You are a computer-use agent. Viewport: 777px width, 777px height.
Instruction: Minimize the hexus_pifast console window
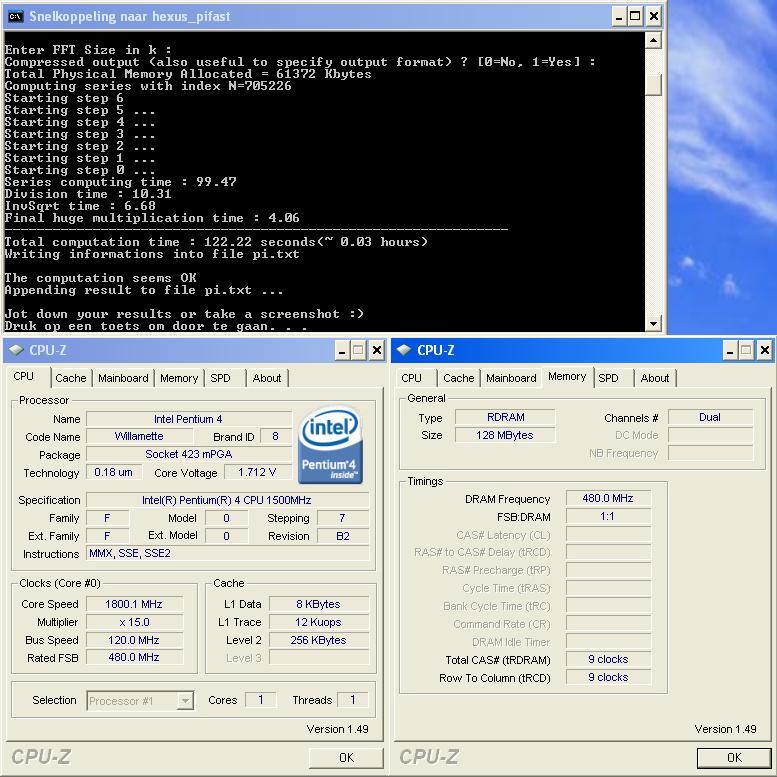coord(618,17)
